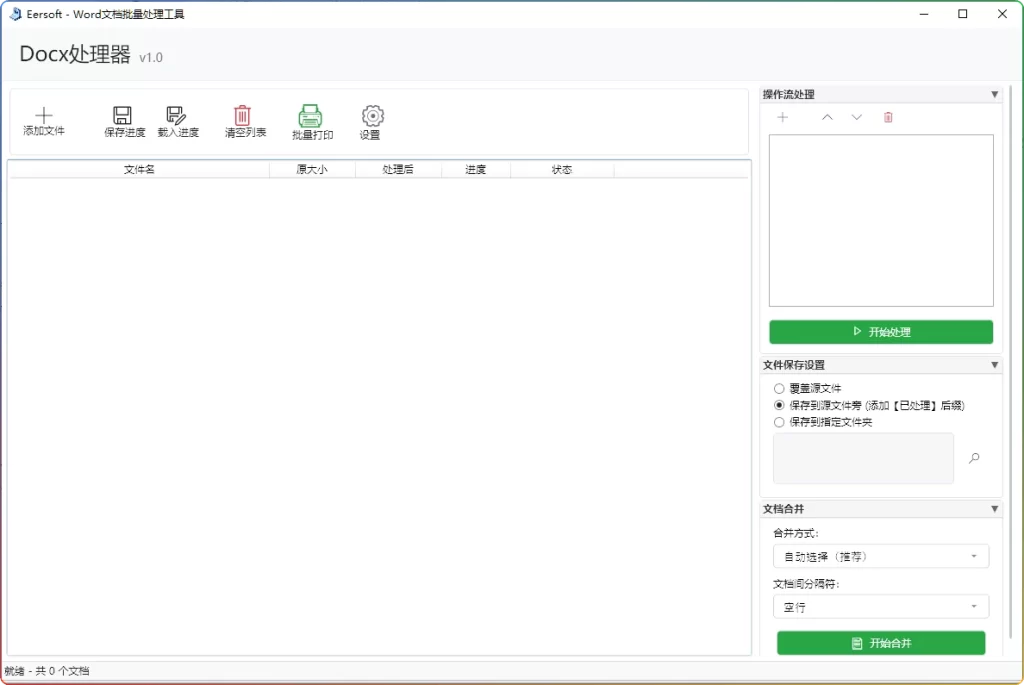
Task: Add a step with the operation flow plus icon
Action: (783, 117)
